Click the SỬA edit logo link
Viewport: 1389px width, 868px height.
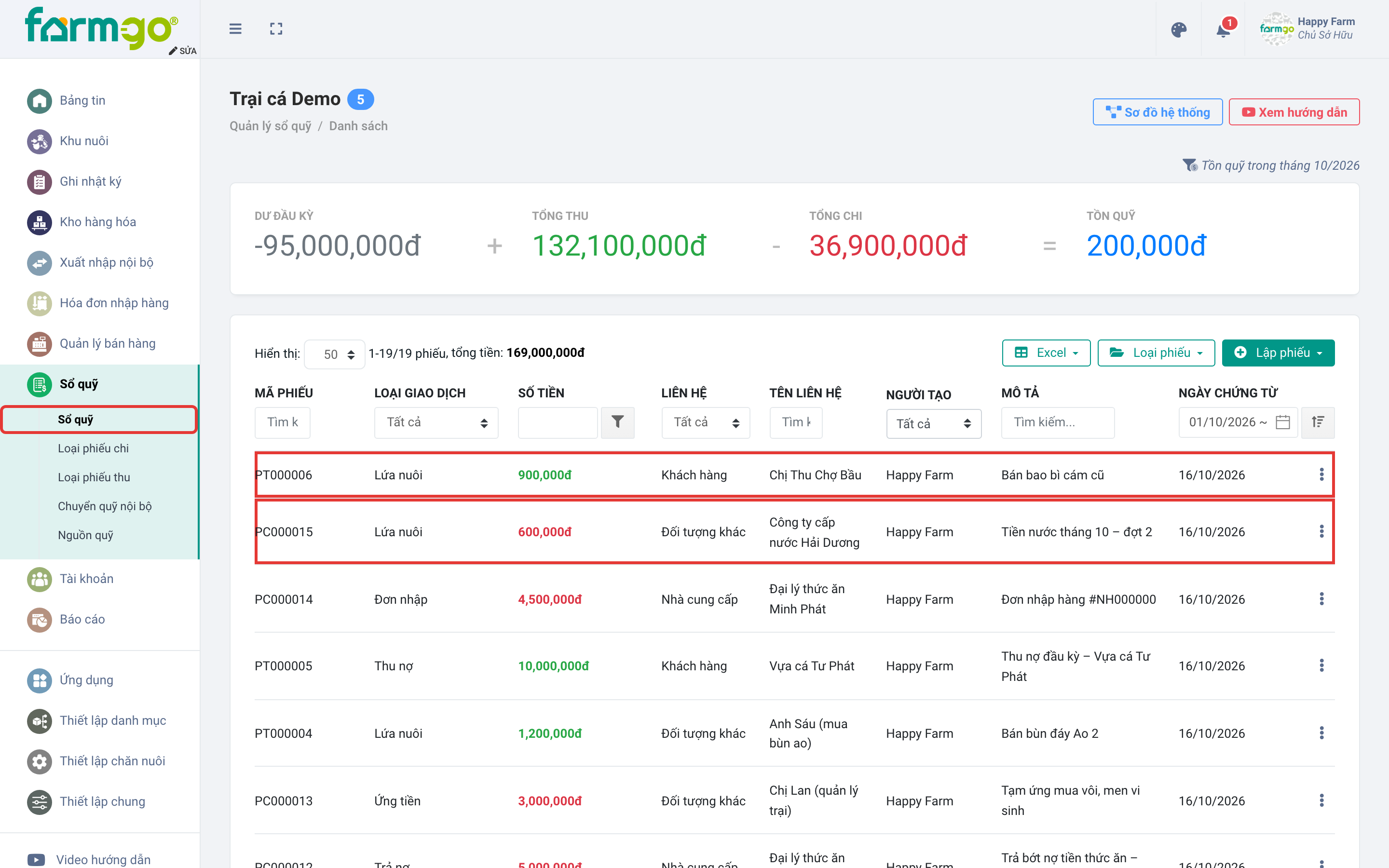[x=182, y=51]
